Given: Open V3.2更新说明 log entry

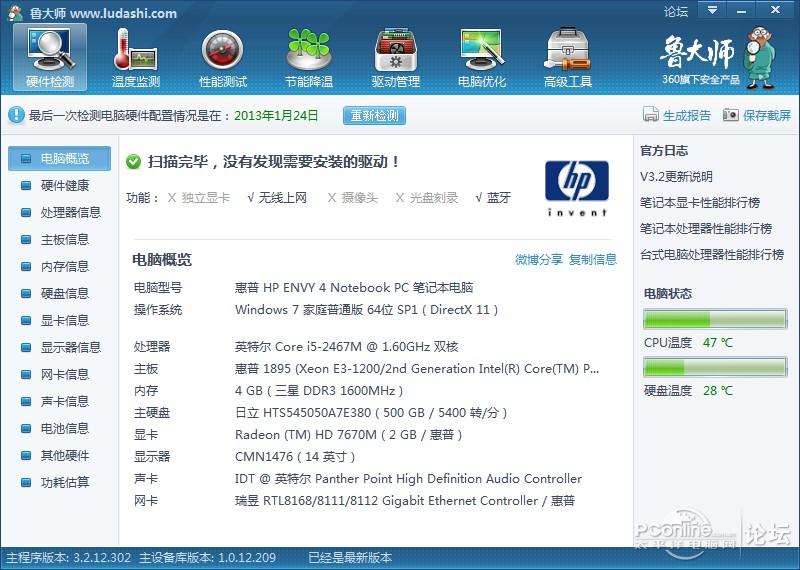Looking at the screenshot, I should 676,177.
